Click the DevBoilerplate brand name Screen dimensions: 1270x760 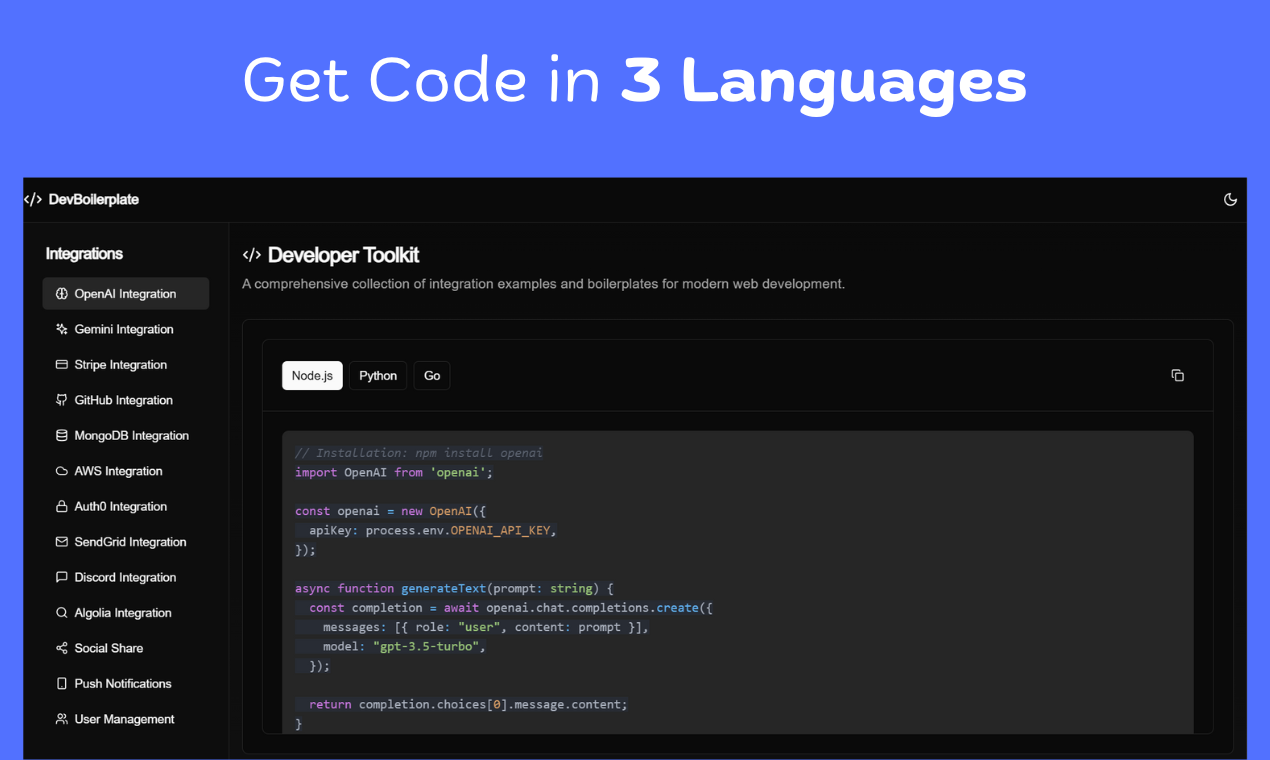tap(94, 199)
